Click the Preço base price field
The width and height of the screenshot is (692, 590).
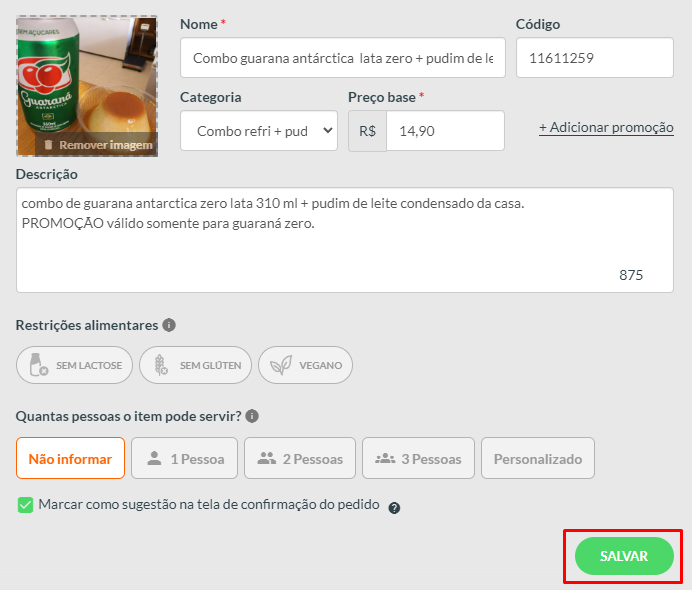[x=445, y=131]
